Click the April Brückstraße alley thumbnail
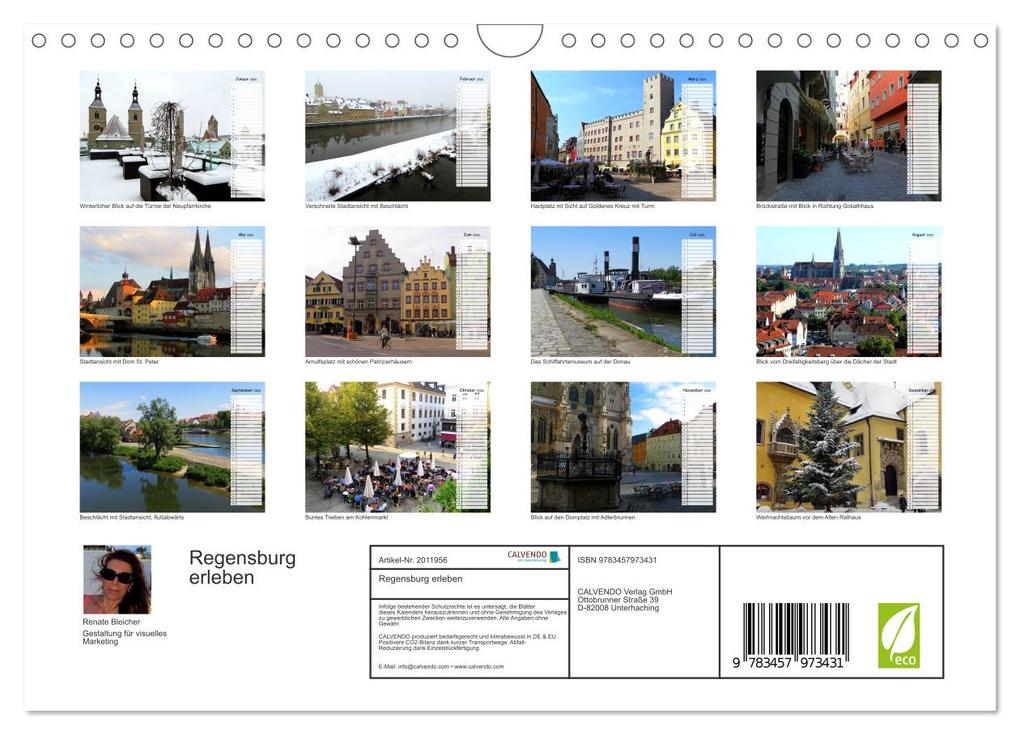The height and width of the screenshot is (735, 1020). 848,136
